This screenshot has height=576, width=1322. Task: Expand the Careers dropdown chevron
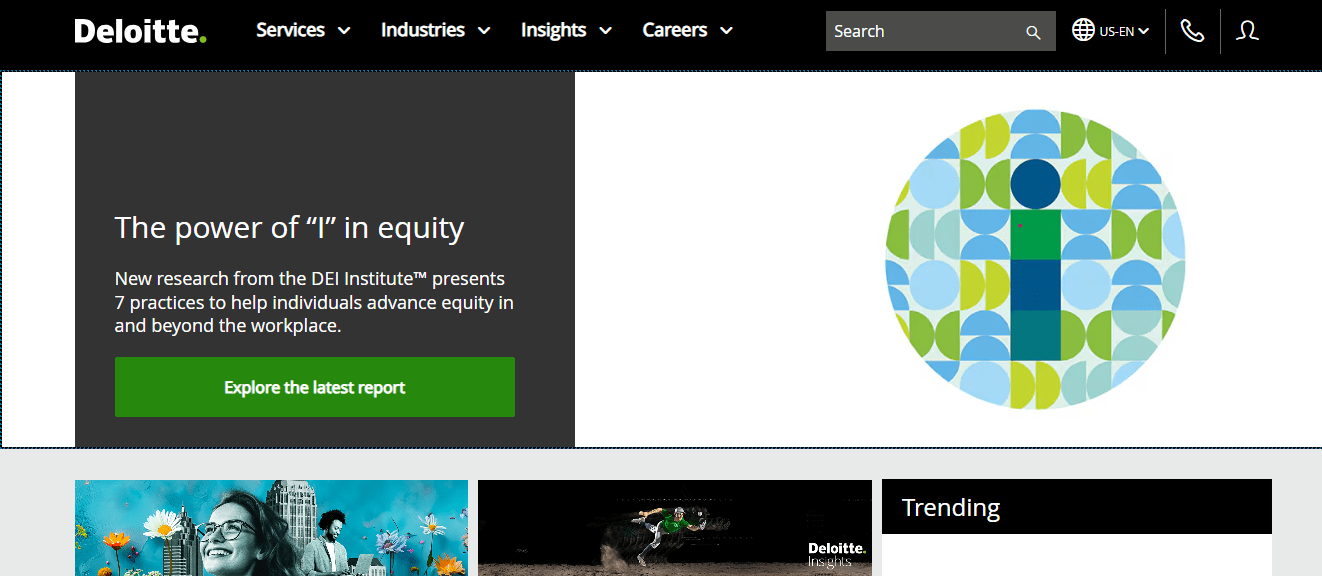coord(727,30)
